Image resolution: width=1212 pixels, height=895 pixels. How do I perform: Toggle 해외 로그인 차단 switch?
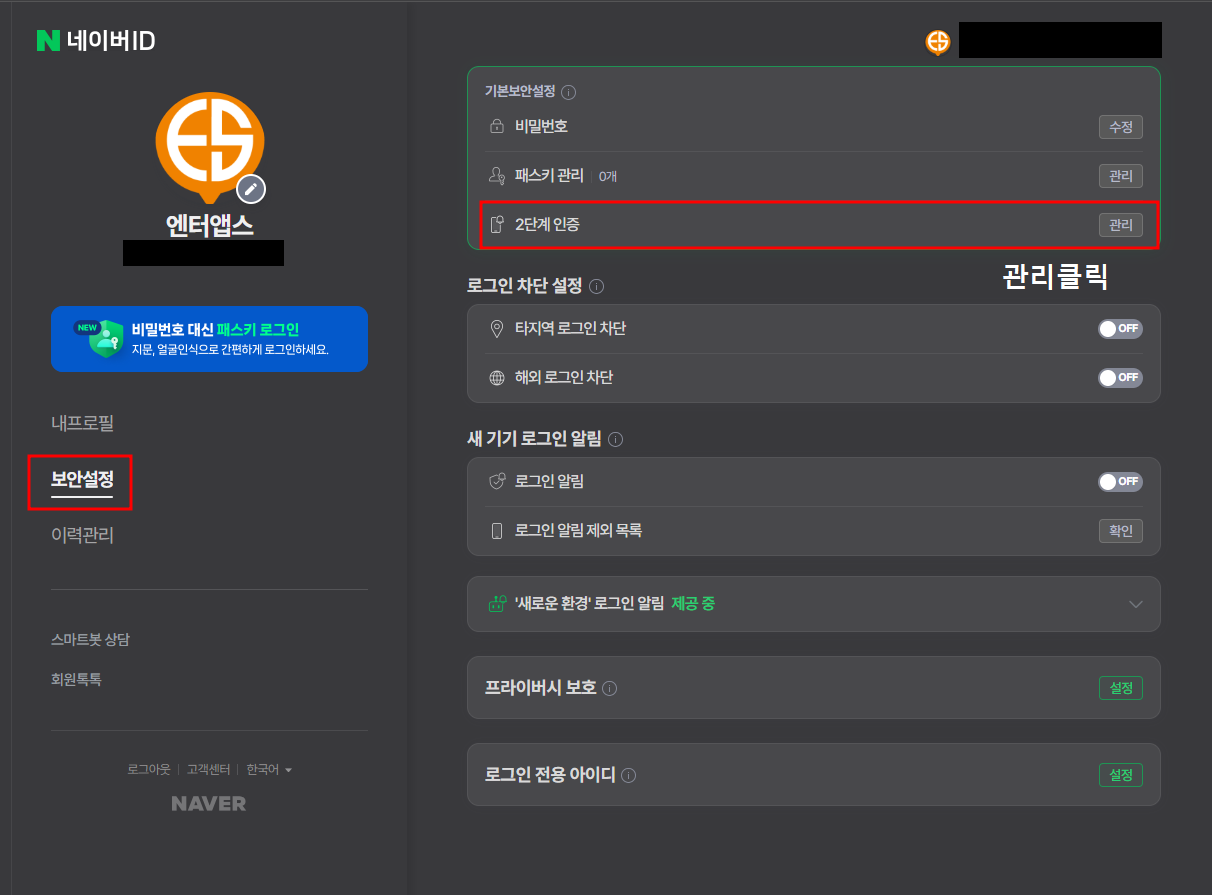point(1120,378)
